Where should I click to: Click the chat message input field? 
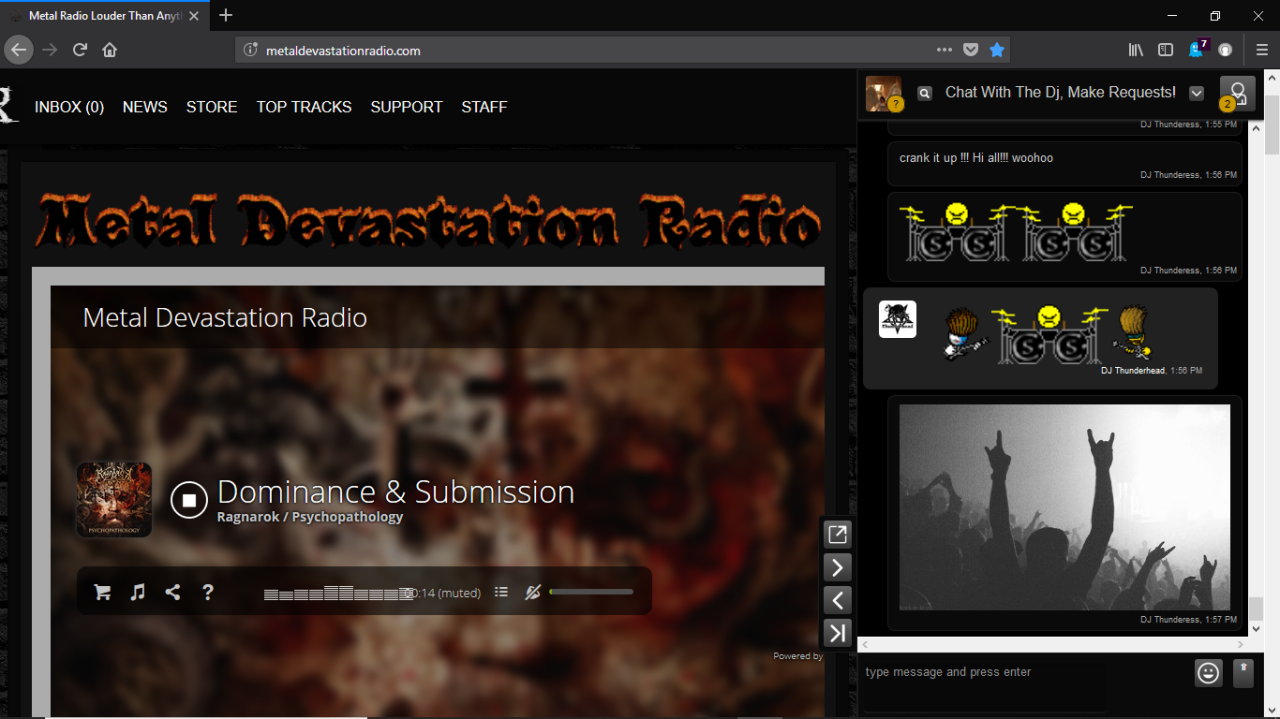click(1020, 672)
